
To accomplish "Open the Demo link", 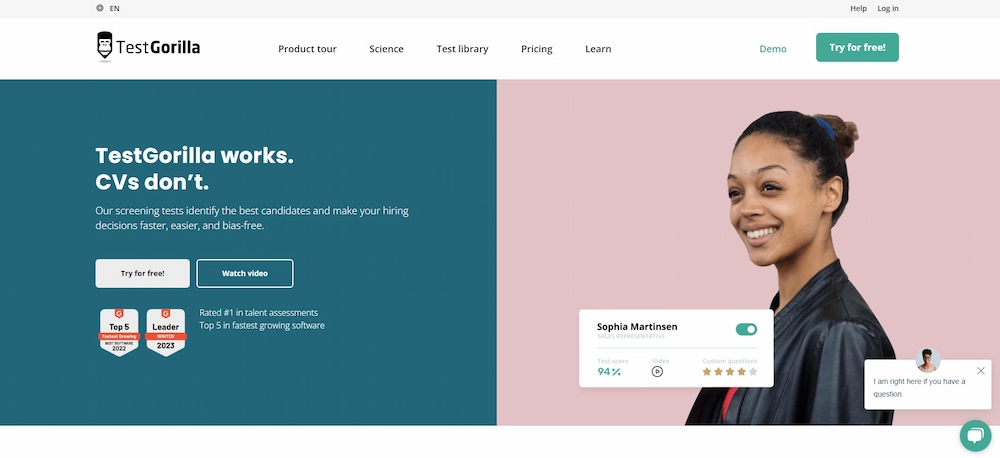I will click(x=773, y=48).
